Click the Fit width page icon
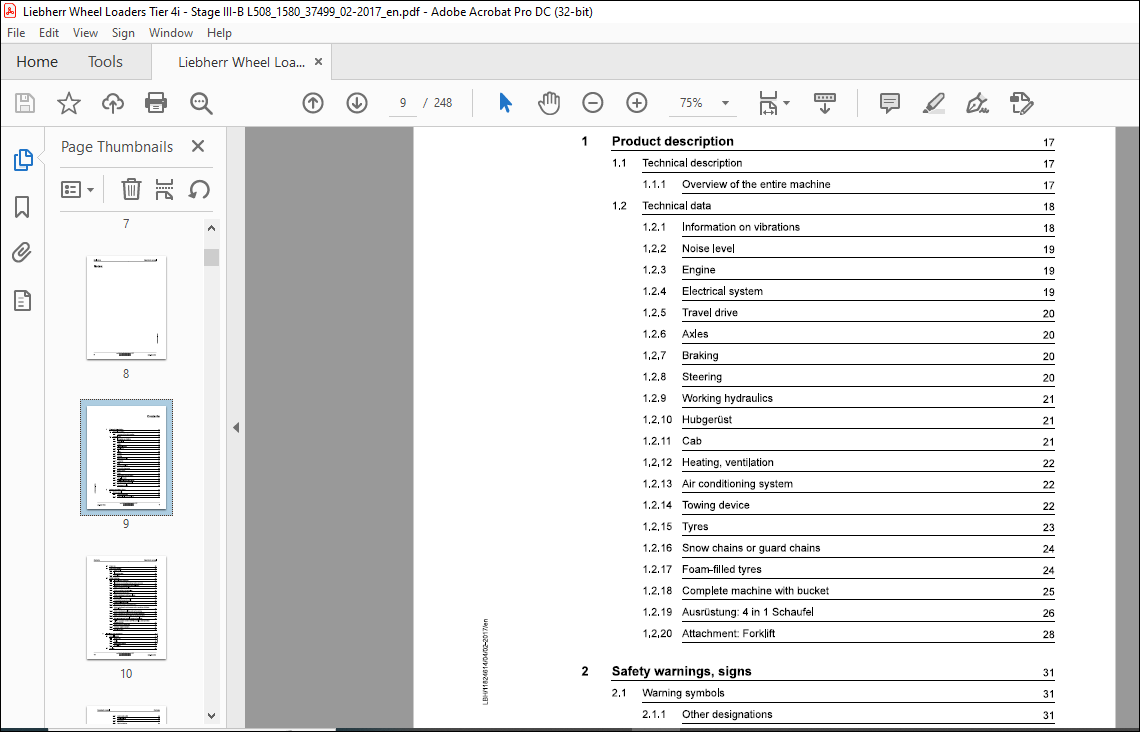 click(x=768, y=103)
